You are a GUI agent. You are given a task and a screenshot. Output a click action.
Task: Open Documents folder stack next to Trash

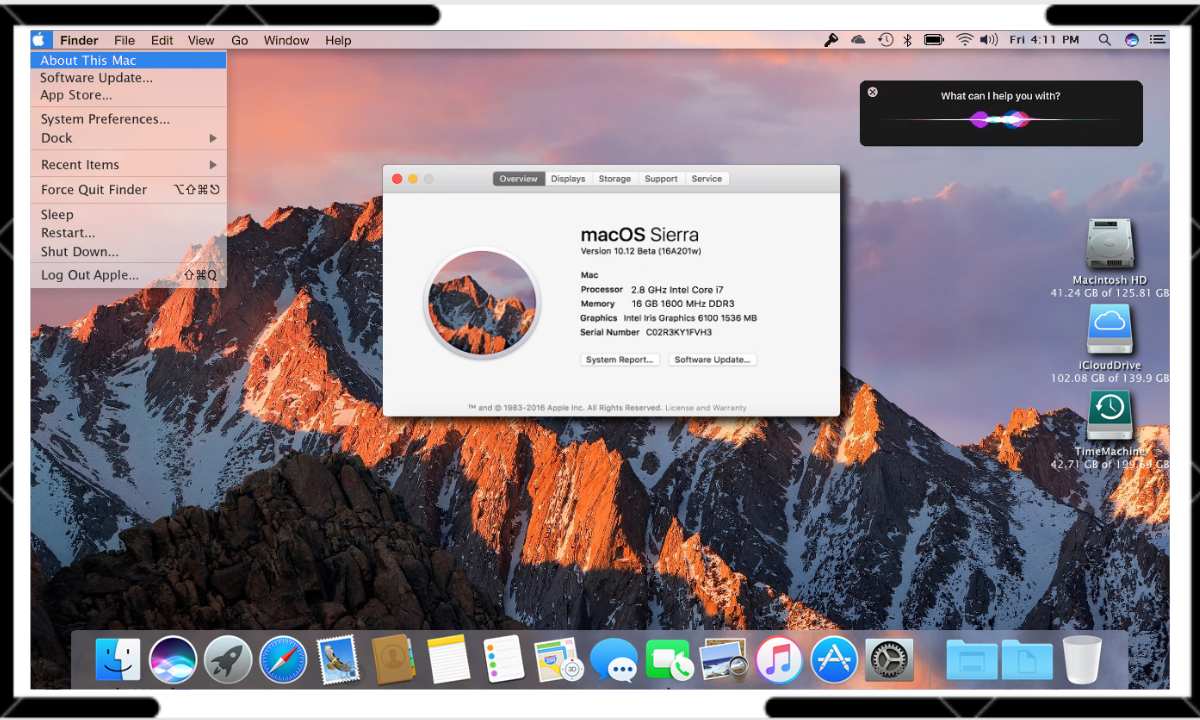click(1027, 660)
